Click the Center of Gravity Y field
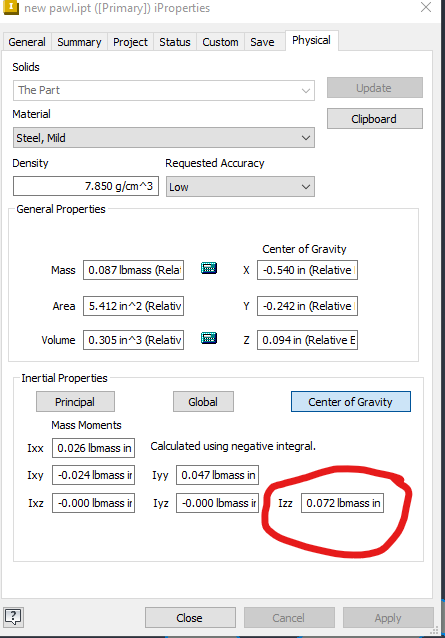The width and height of the screenshot is (445, 638). [307, 306]
